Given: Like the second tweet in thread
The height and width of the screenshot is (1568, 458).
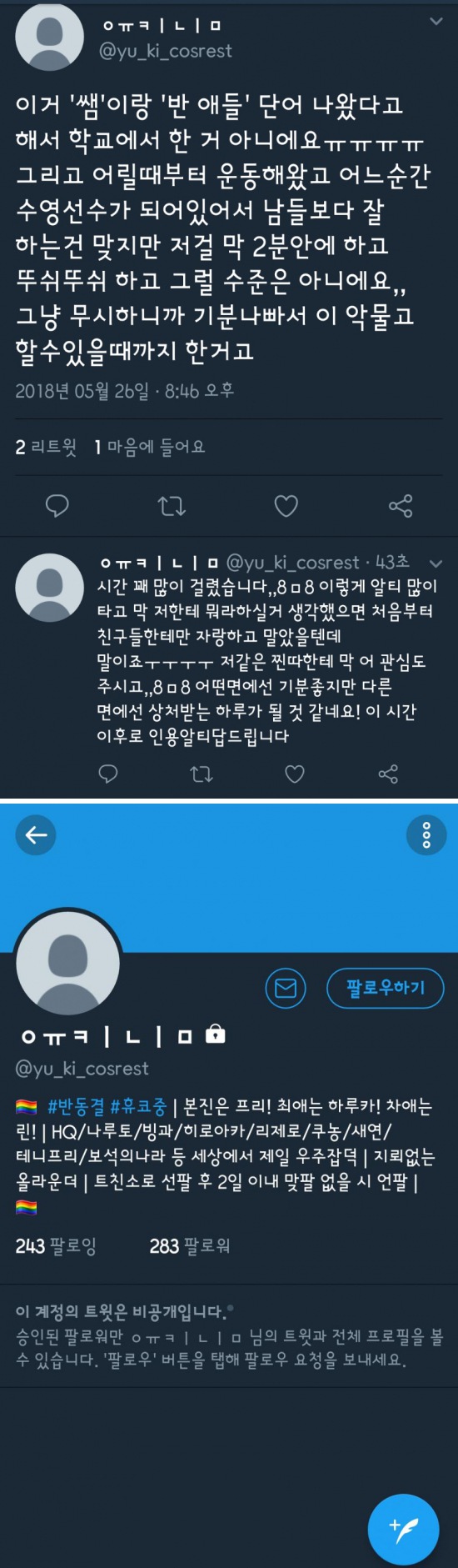Looking at the screenshot, I should click(x=295, y=774).
